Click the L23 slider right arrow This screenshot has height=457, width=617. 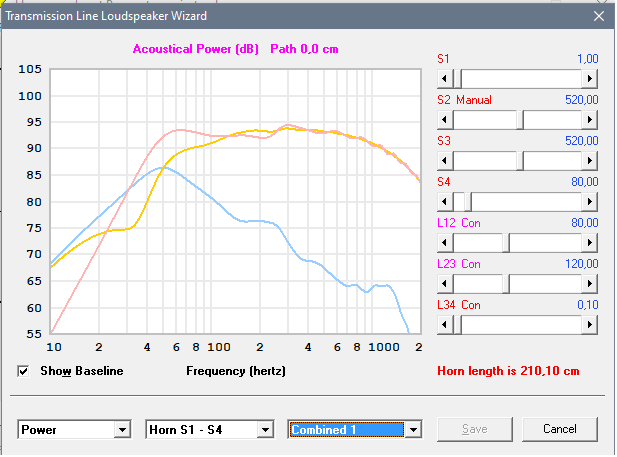pos(590,283)
